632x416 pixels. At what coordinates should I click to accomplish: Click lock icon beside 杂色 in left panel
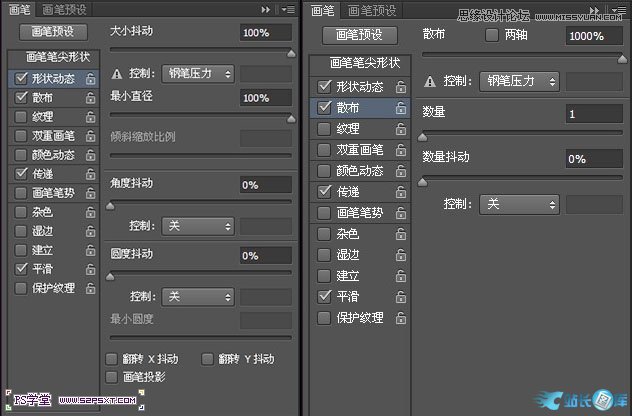click(91, 212)
